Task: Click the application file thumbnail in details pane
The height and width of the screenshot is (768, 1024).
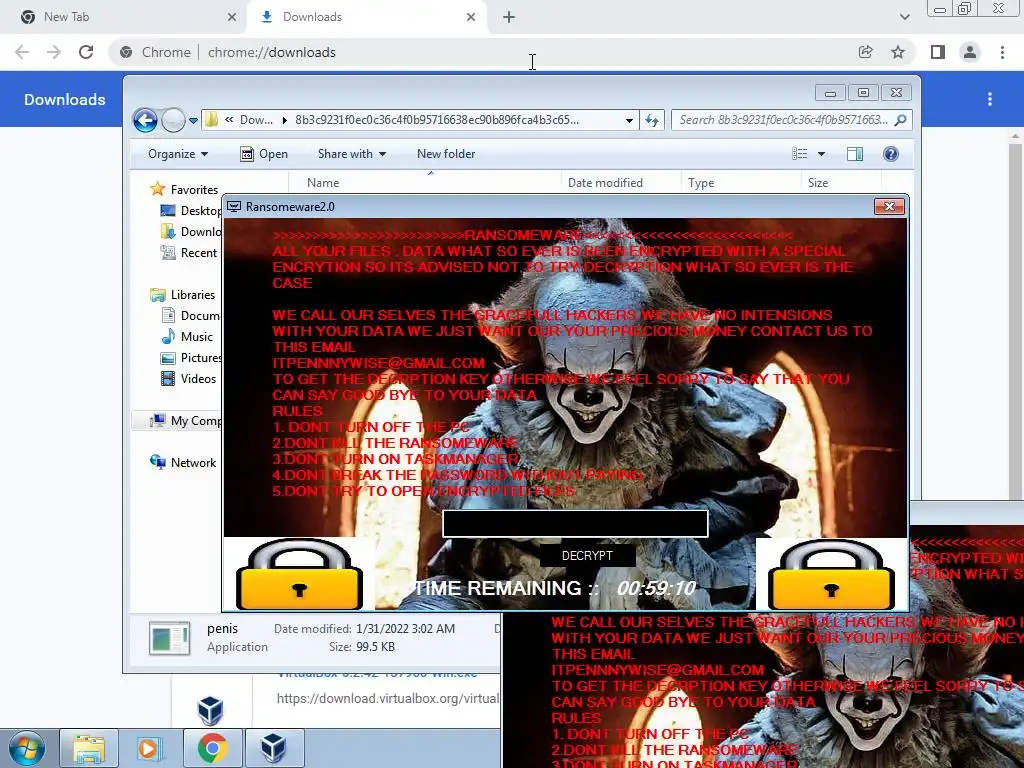Action: pyautogui.click(x=170, y=637)
